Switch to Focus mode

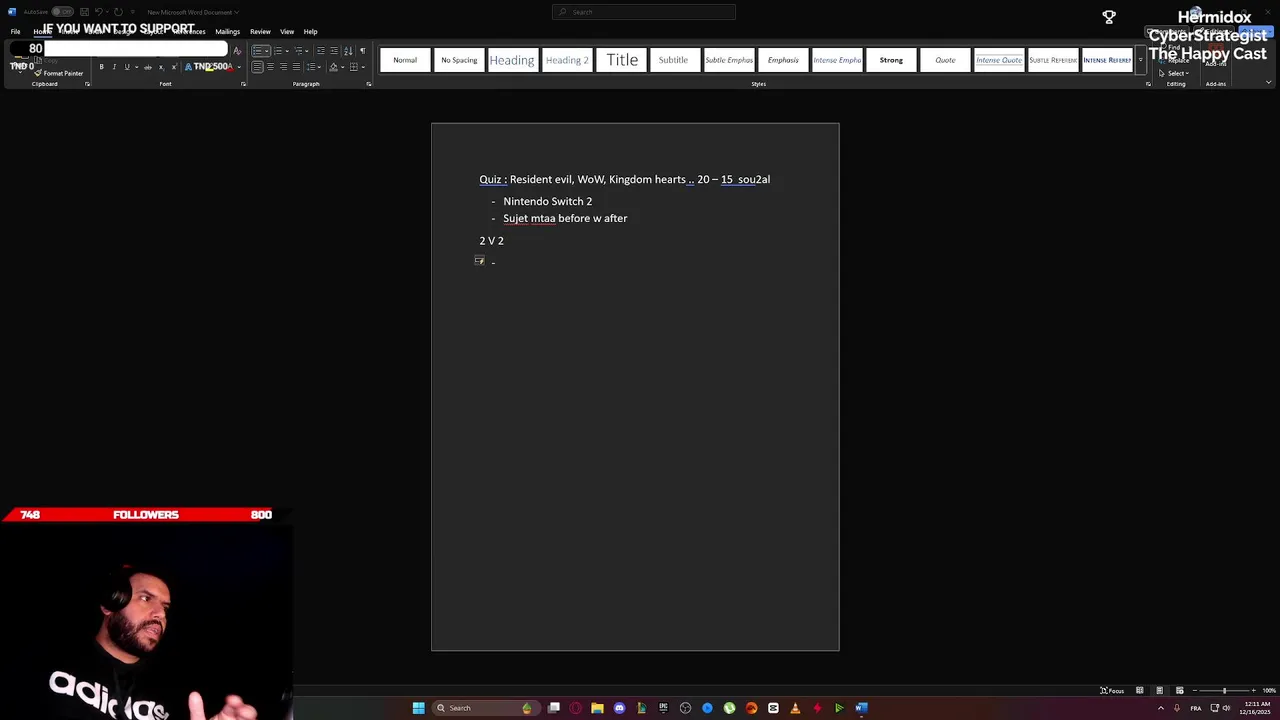tap(1112, 691)
